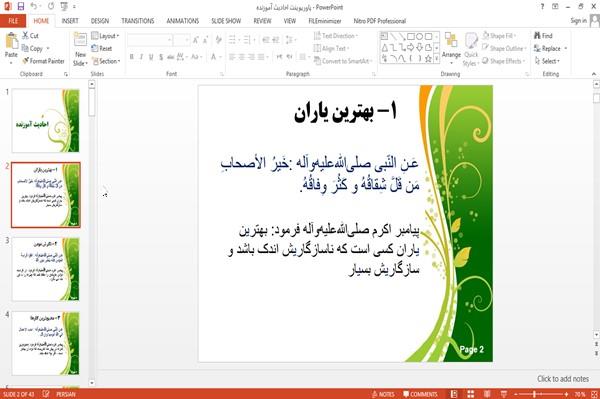The height and width of the screenshot is (399, 600).
Task: Open the Layout dropdown
Action: 105,36
